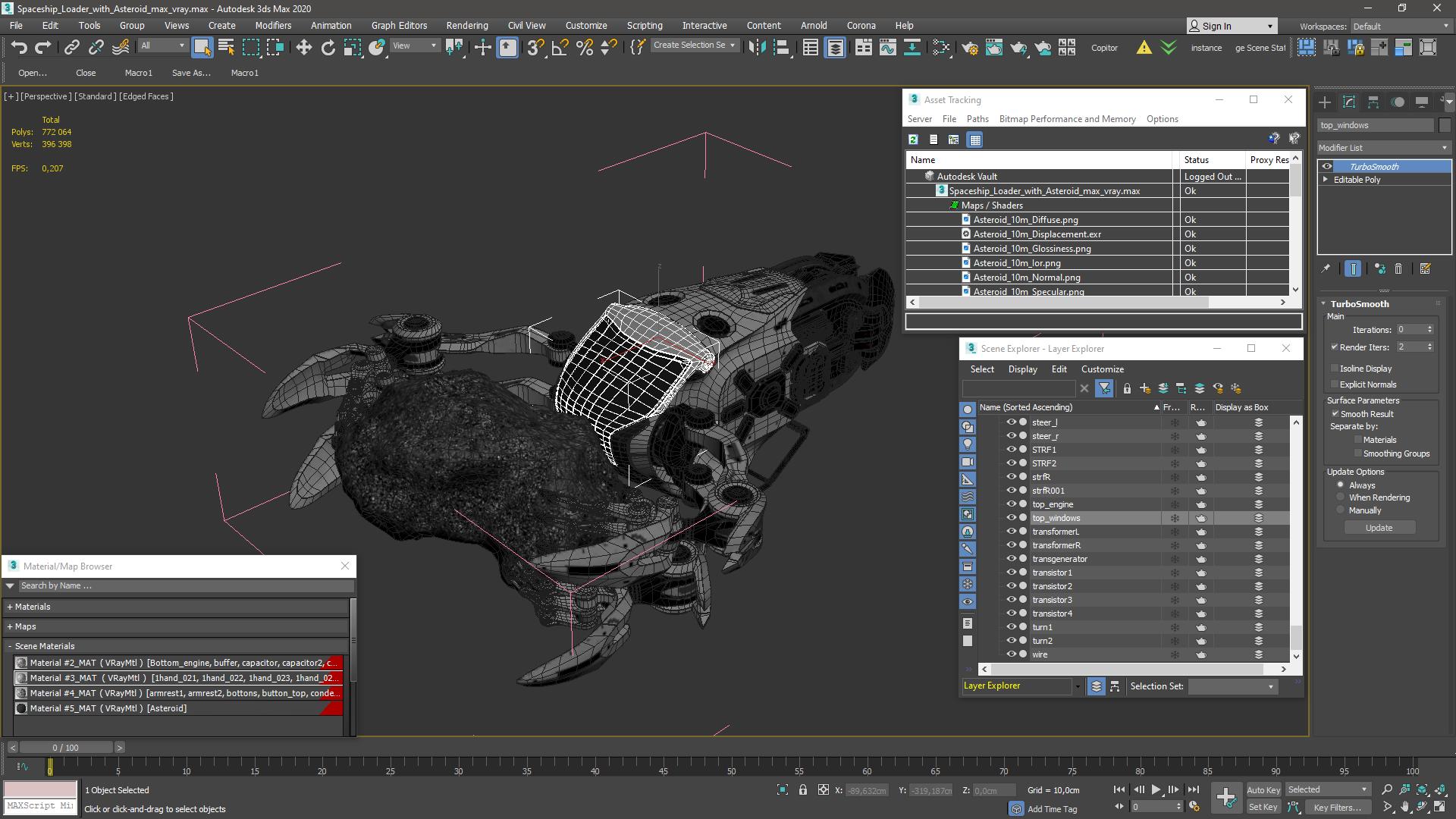Expand the Materials group in Material Browser
The height and width of the screenshot is (819, 1456).
(10, 607)
